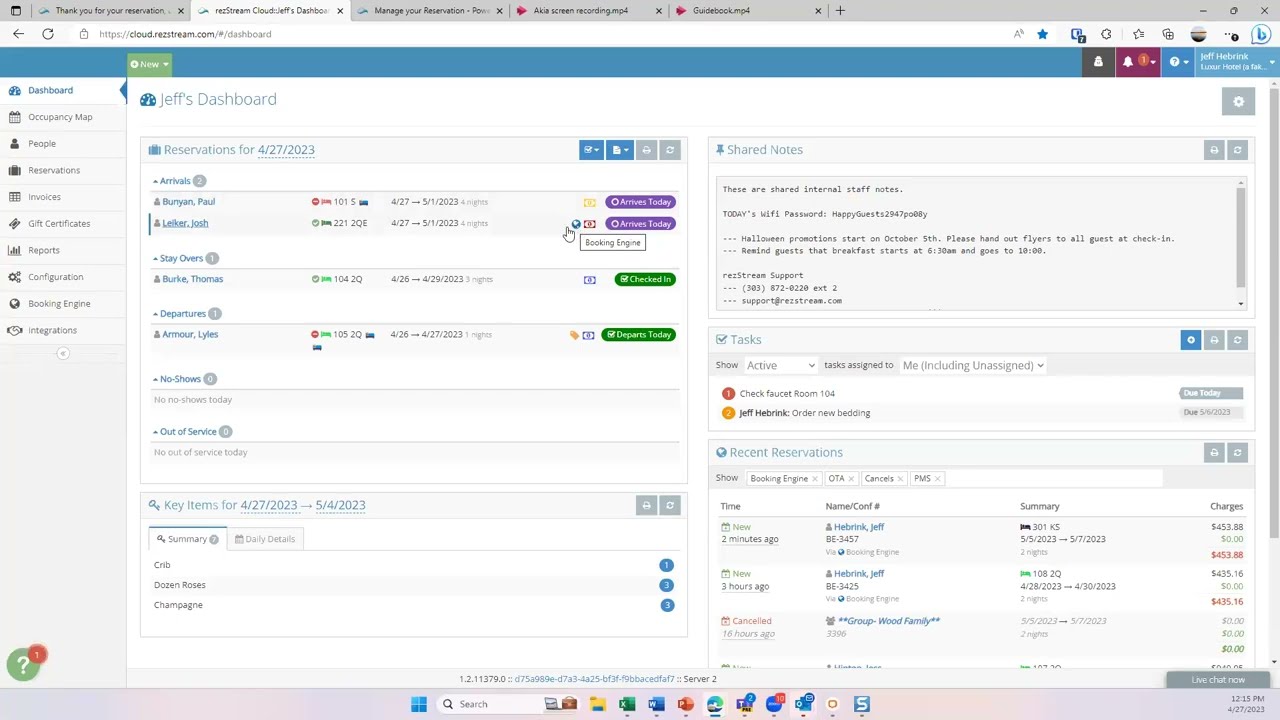Refresh the Tasks panel
This screenshot has width=1280, height=720.
coord(1237,340)
